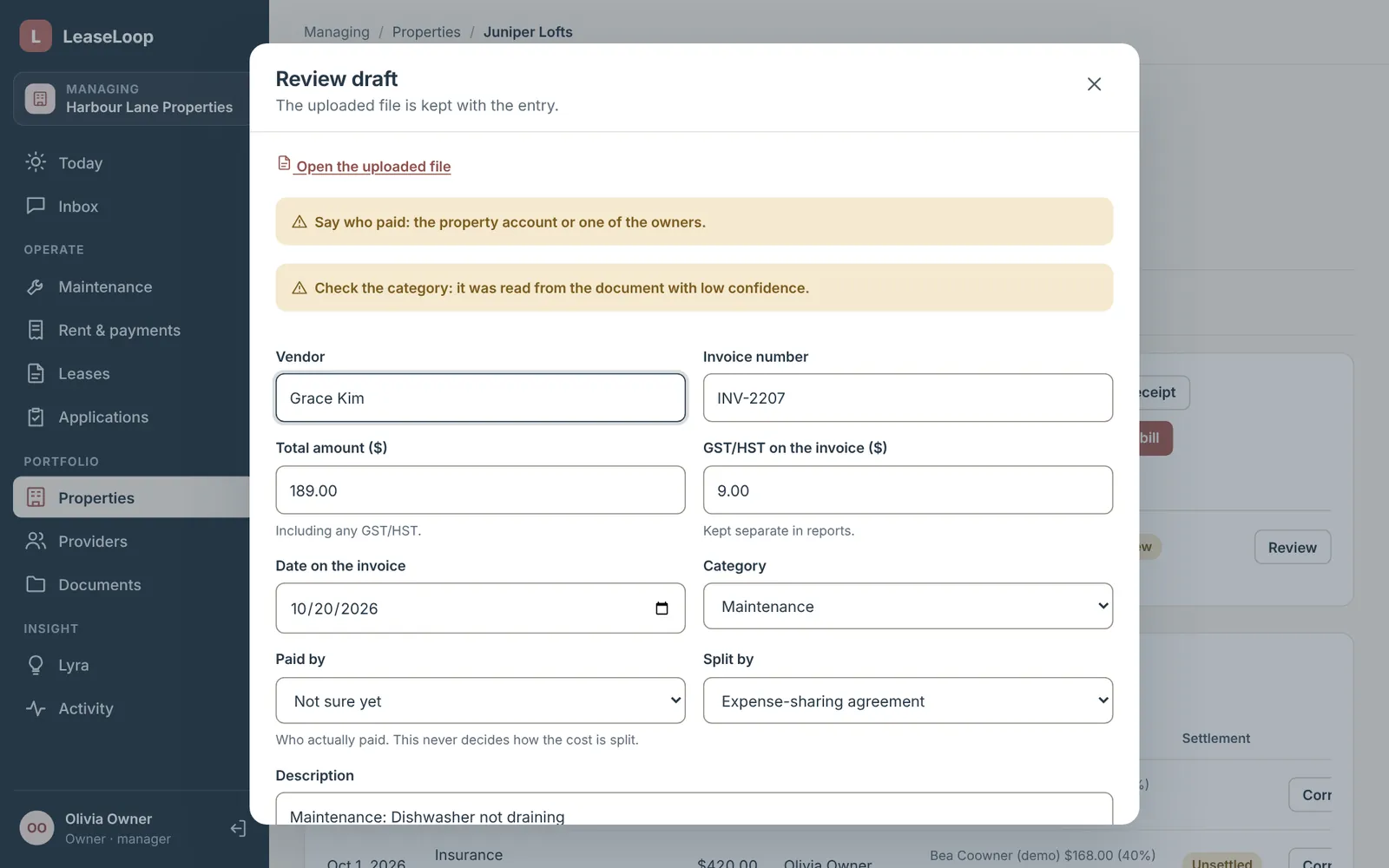Click the Properties breadcrumb link
This screenshot has height=868, width=1389.
tap(426, 32)
